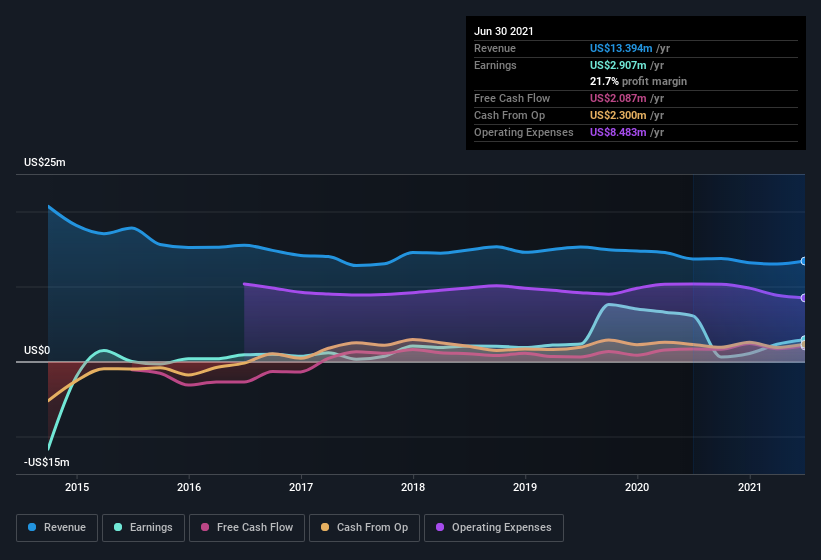Viewport: 821px width, 560px height.
Task: Toggle the Free Cash Flow legend button
Action: coord(247,528)
